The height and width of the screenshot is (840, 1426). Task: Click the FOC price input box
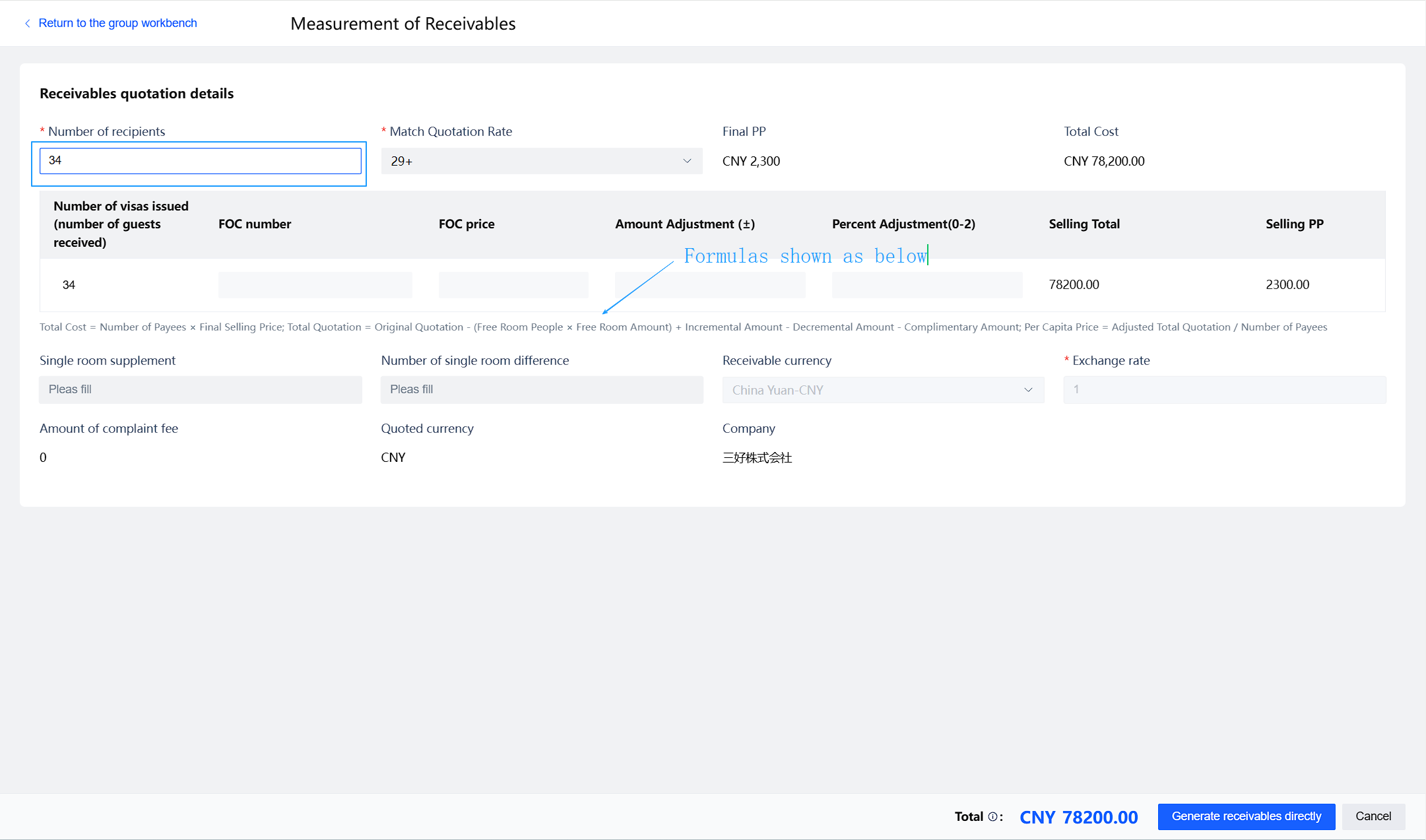coord(513,285)
